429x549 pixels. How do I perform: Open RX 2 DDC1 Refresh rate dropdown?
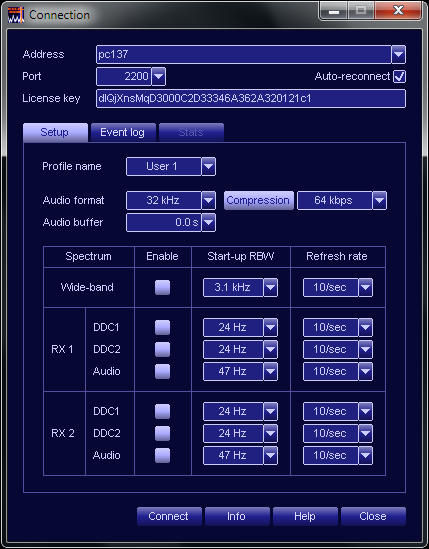365,411
